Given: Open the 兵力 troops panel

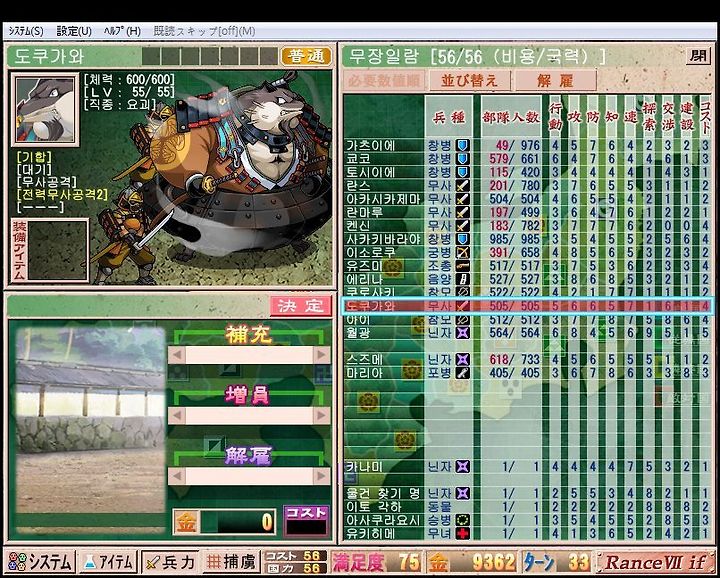Looking at the screenshot, I should [x=170, y=562].
